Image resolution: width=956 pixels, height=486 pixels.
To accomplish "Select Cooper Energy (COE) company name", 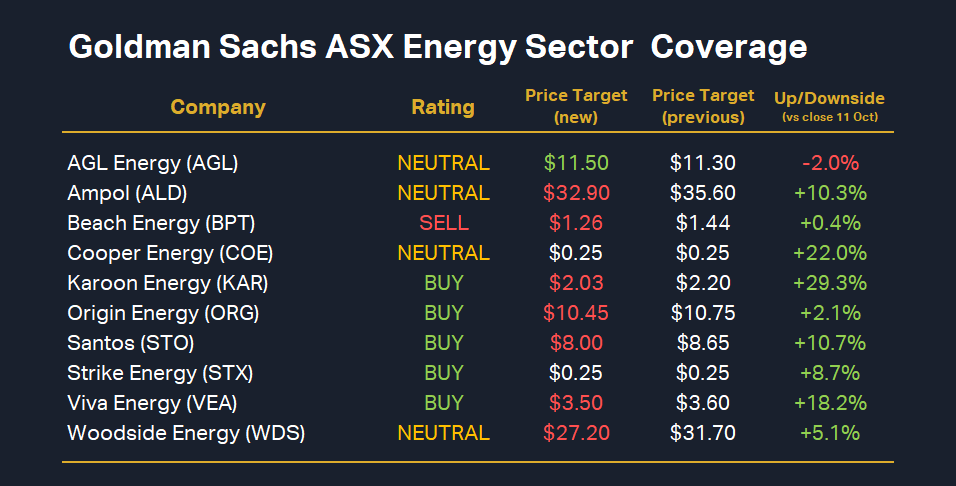I will click(x=170, y=253).
